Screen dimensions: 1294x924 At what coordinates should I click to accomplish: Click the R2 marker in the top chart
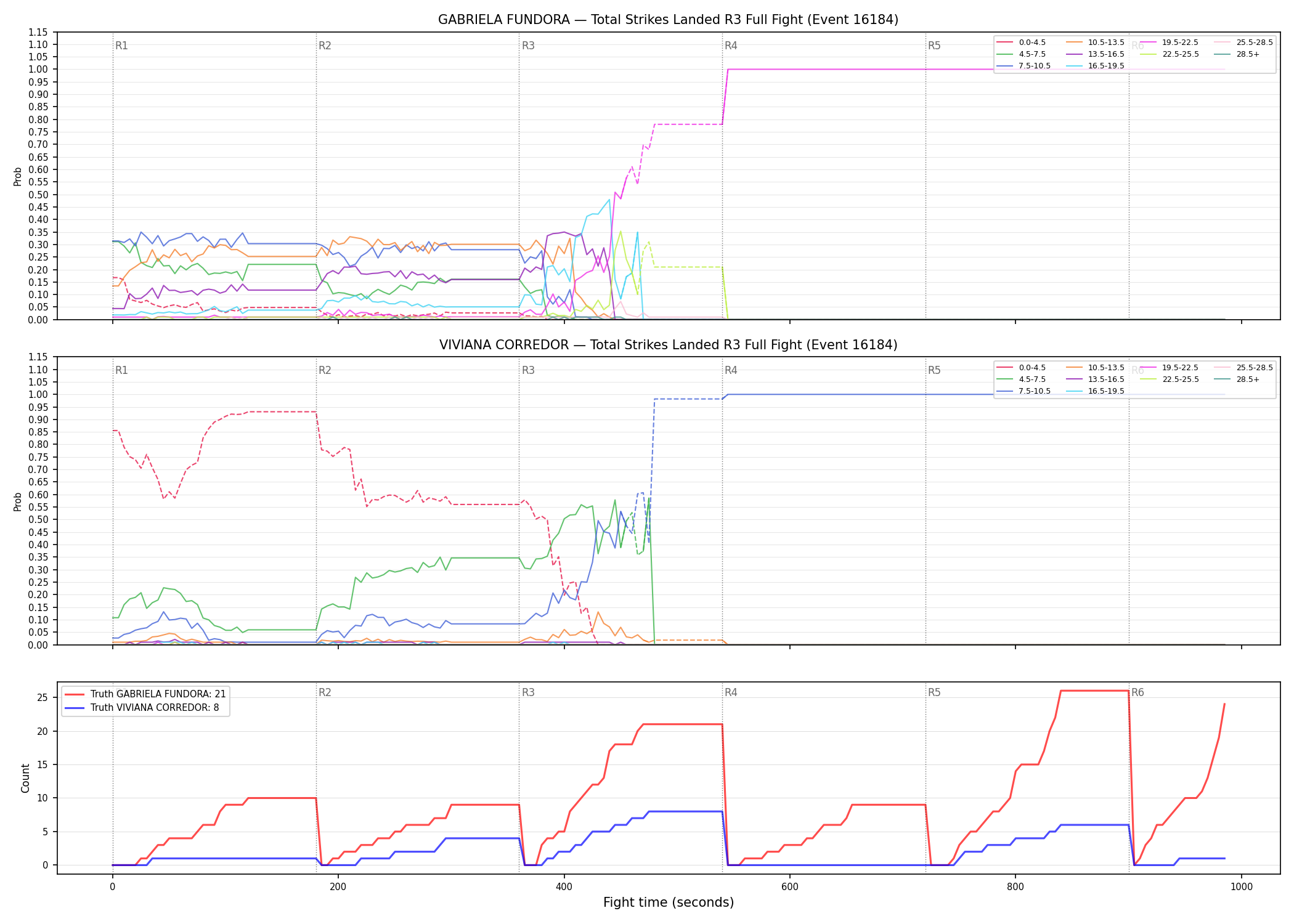point(325,46)
